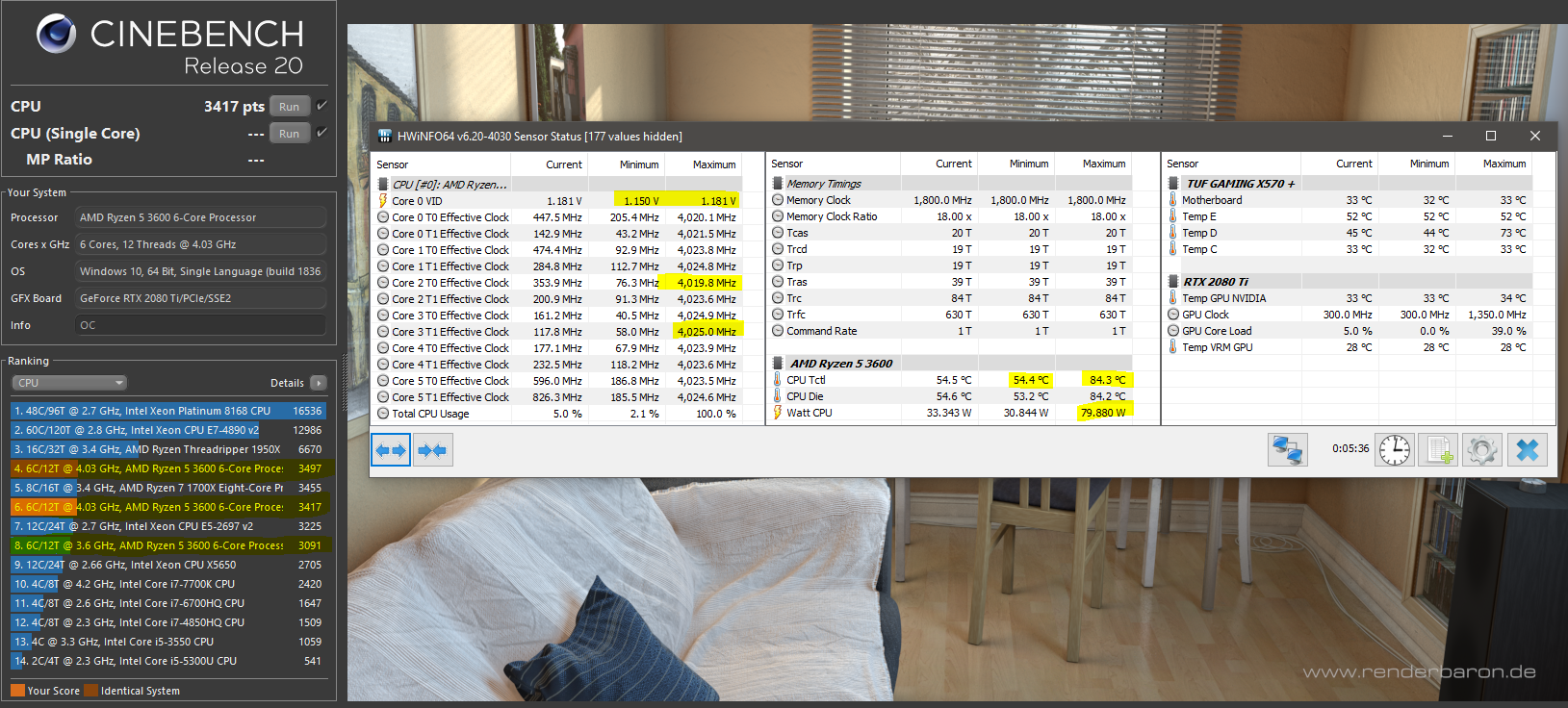Screen dimensions: 1568x708
Task: Select ranking row 14 Intel Core i5-5300U
Action: click(168, 661)
